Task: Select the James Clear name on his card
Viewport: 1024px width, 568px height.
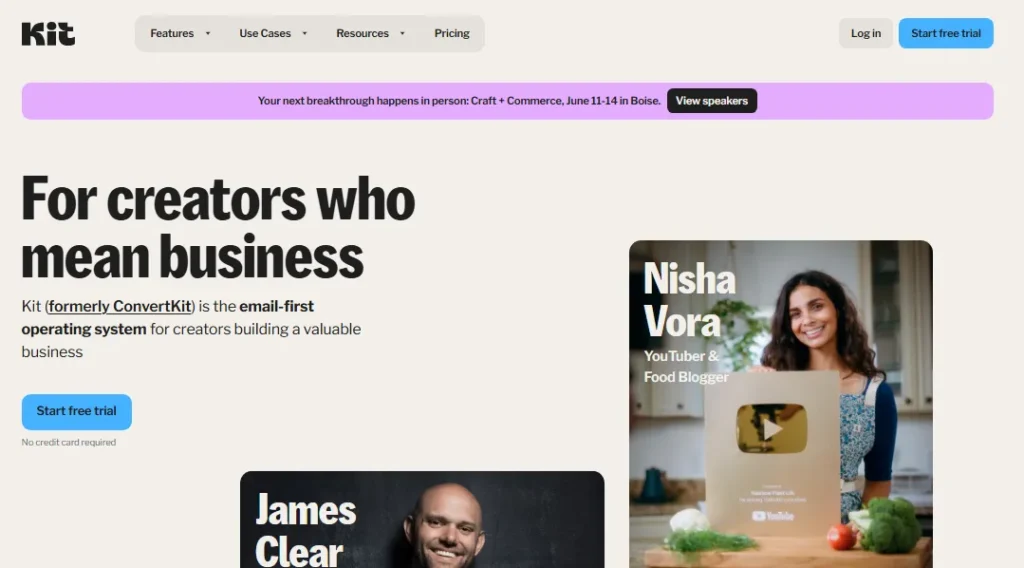Action: point(306,529)
